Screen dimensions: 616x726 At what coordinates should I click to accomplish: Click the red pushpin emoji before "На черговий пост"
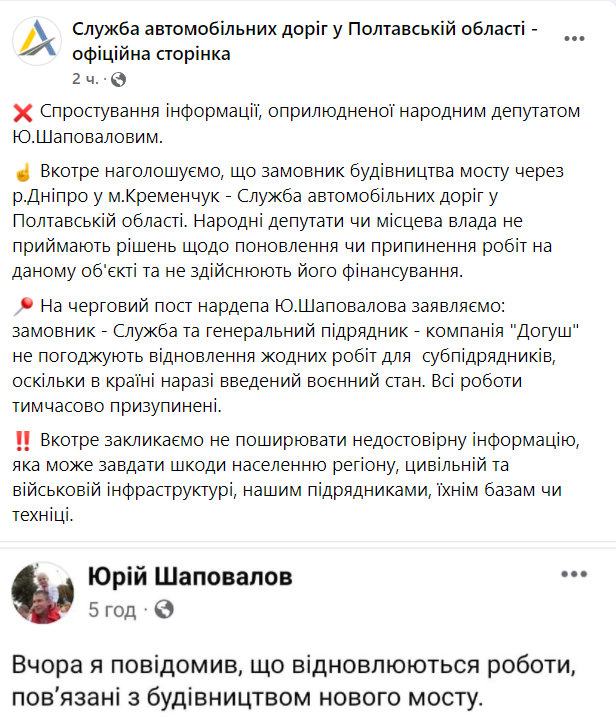coord(24,306)
